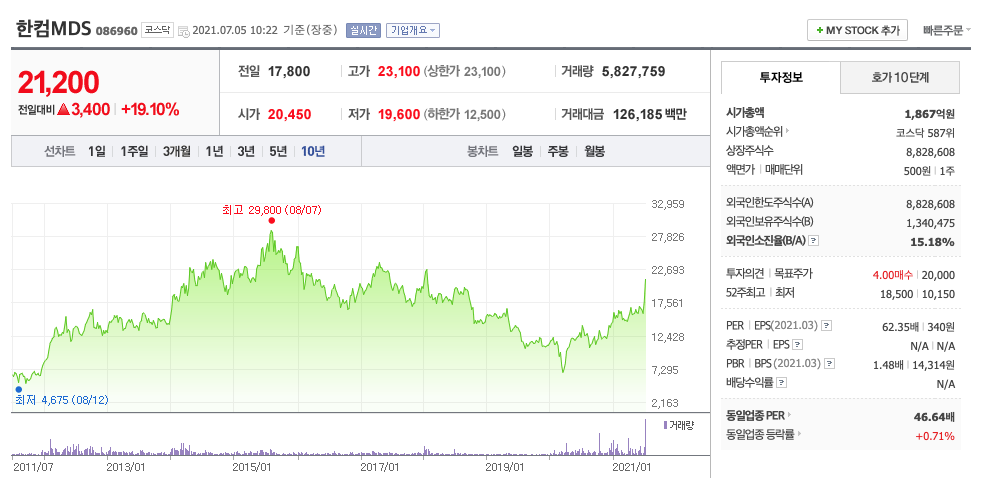Click the stock code 086960

[116, 31]
